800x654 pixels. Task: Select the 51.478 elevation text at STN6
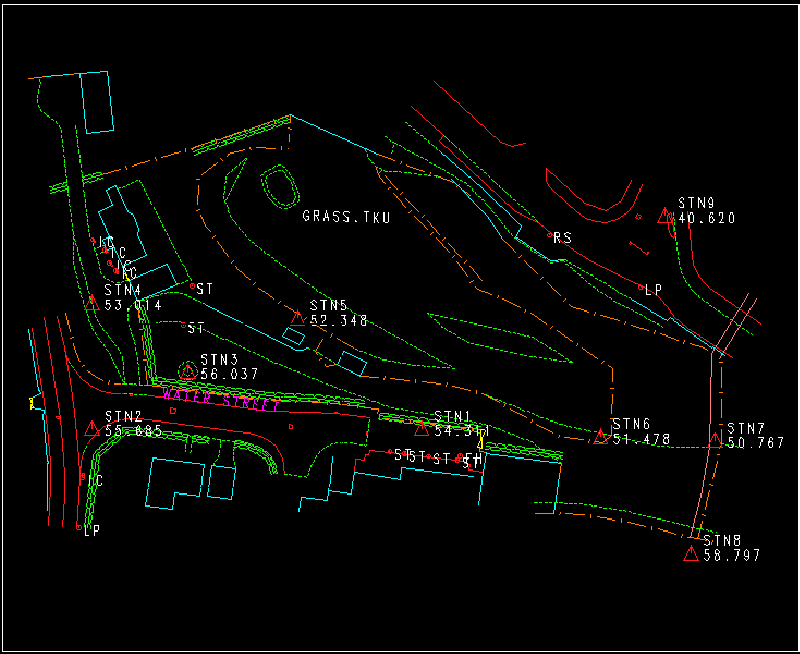pos(642,440)
